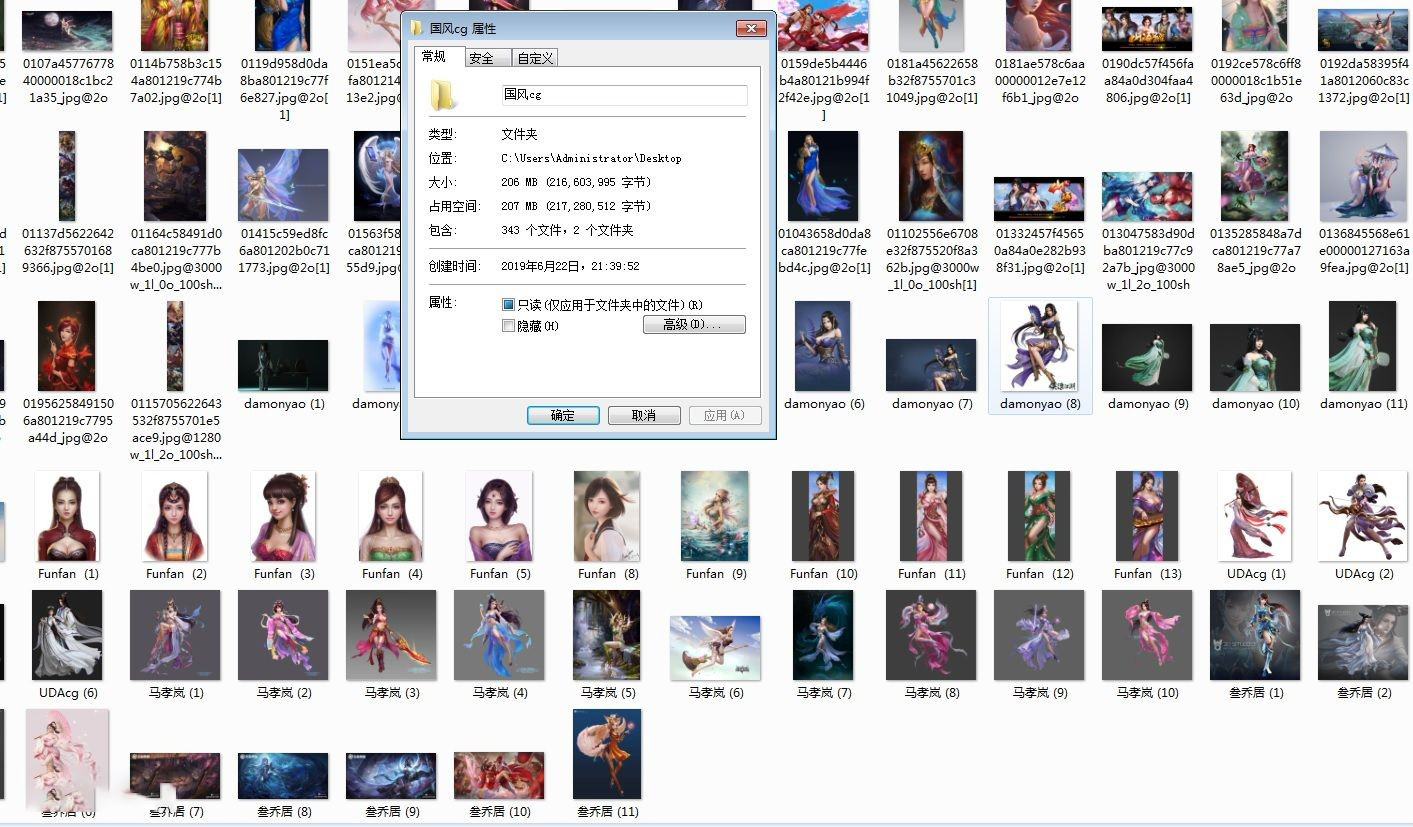This screenshot has height=827, width=1413.
Task: Click the file name 叁乔居 (10)
Action: (x=500, y=812)
